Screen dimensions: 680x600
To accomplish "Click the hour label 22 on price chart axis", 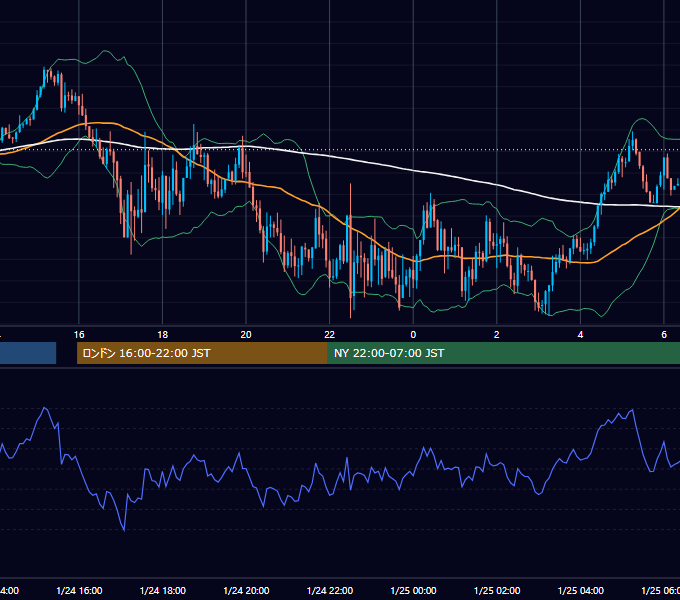I will 330,335.
